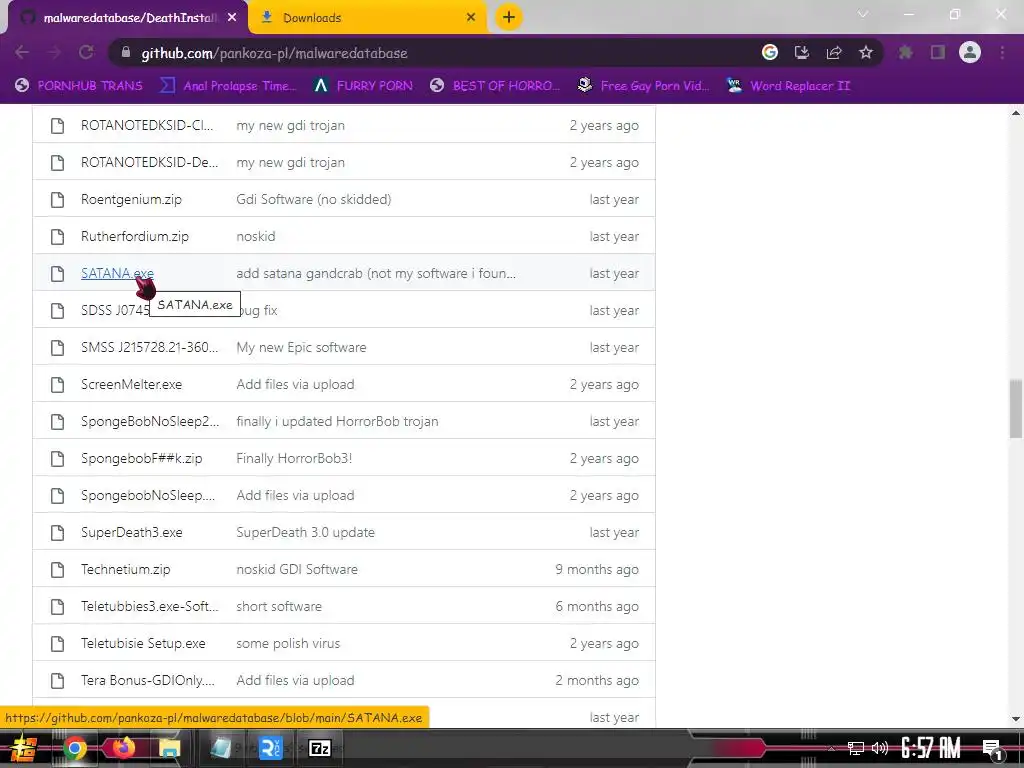Click file icon beside Tera Bonus-GDIOnly
Screen dimensions: 1024x768
(57, 680)
